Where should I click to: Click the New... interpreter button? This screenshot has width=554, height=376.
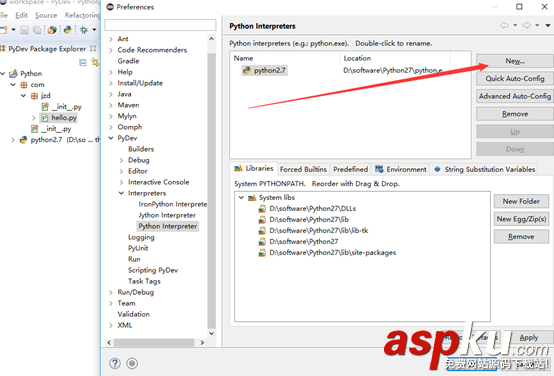[x=515, y=61]
